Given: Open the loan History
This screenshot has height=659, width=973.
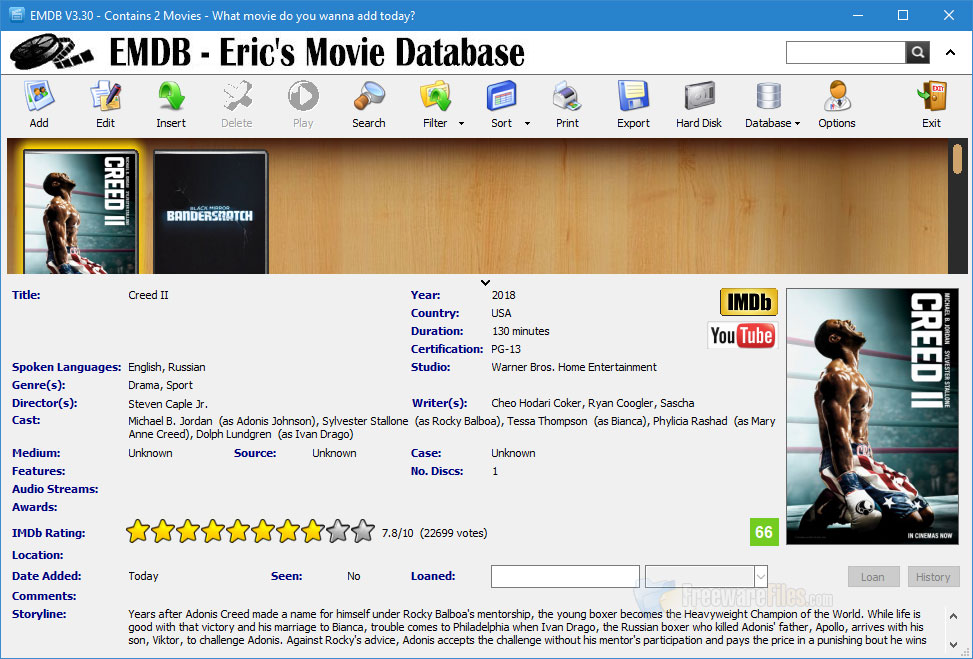Looking at the screenshot, I should 933,577.
